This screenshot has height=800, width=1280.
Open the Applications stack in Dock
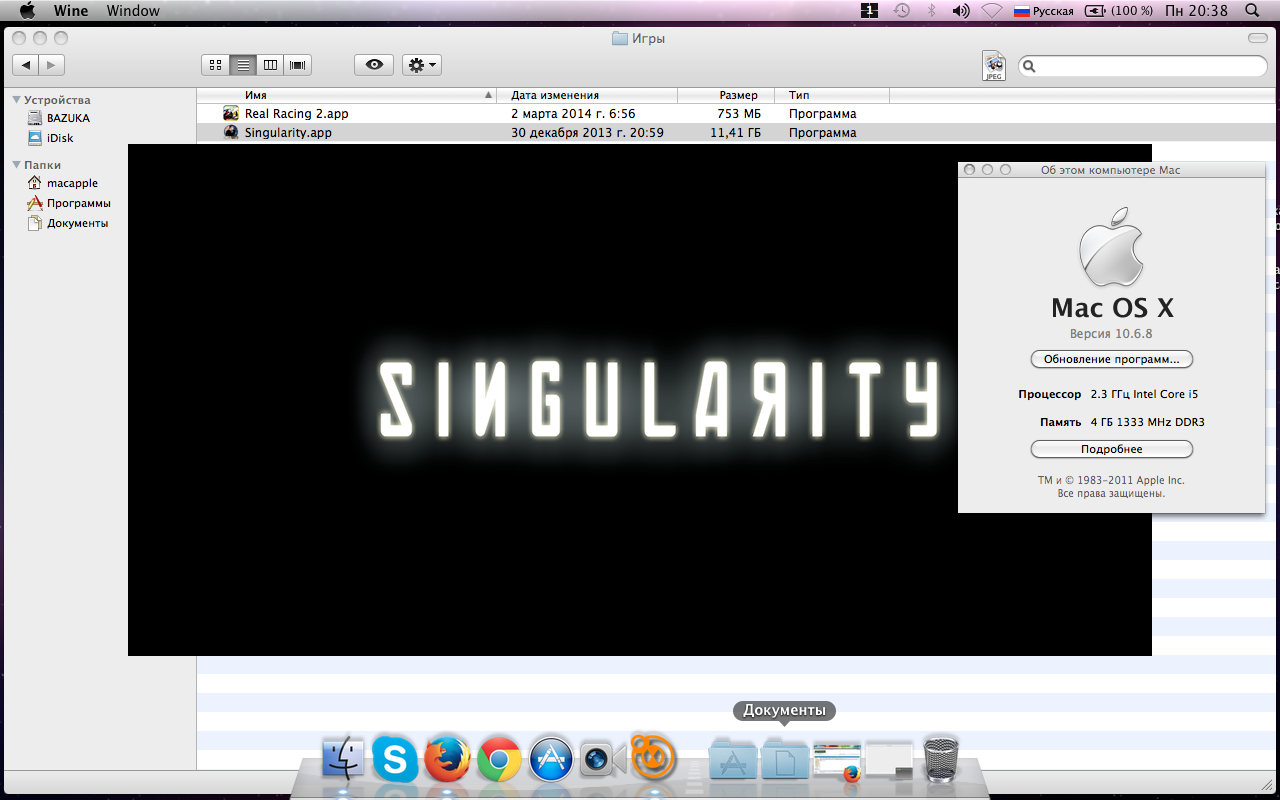pos(733,760)
